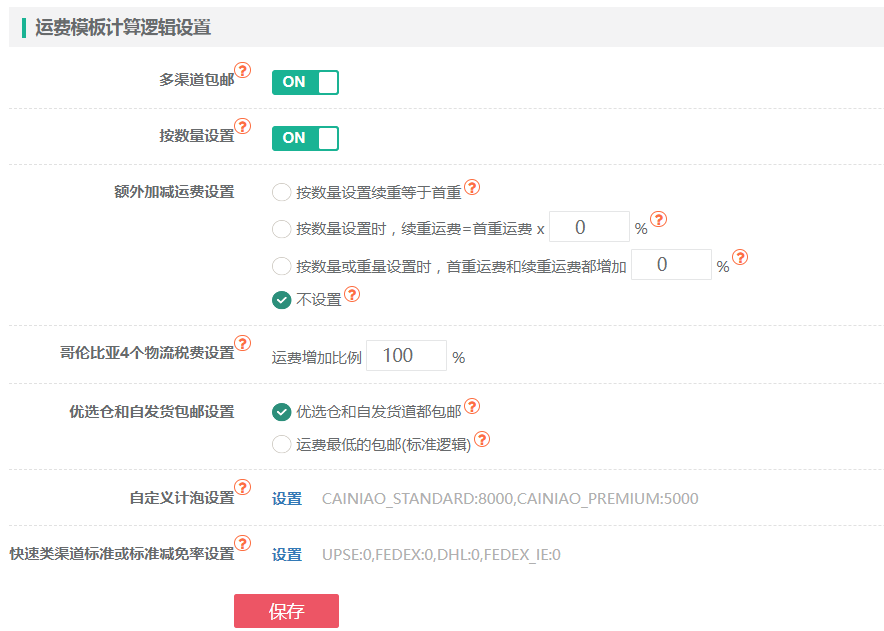Click 运费增加比例 field showing 100

pos(406,355)
